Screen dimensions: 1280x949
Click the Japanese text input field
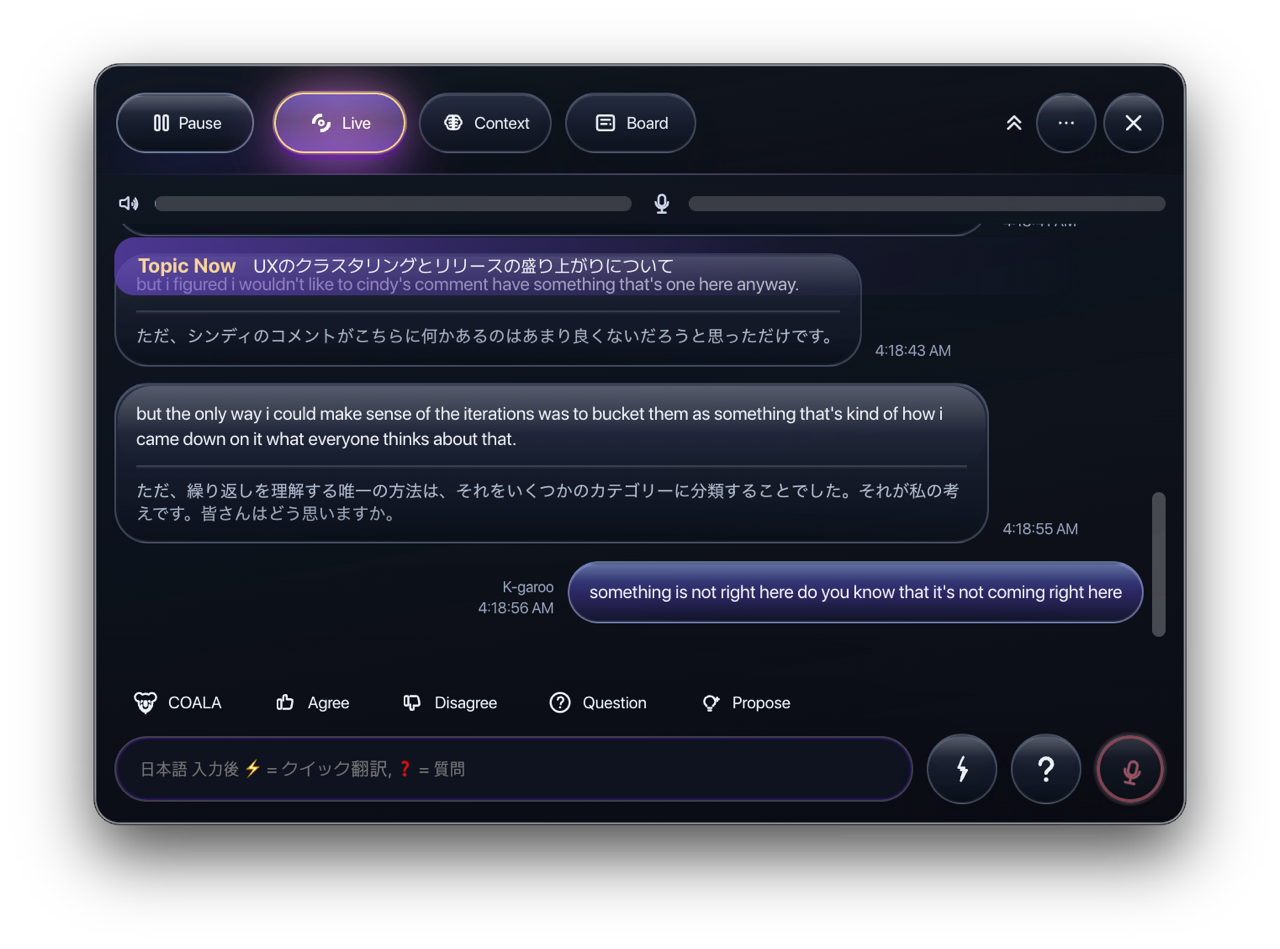[x=513, y=769]
